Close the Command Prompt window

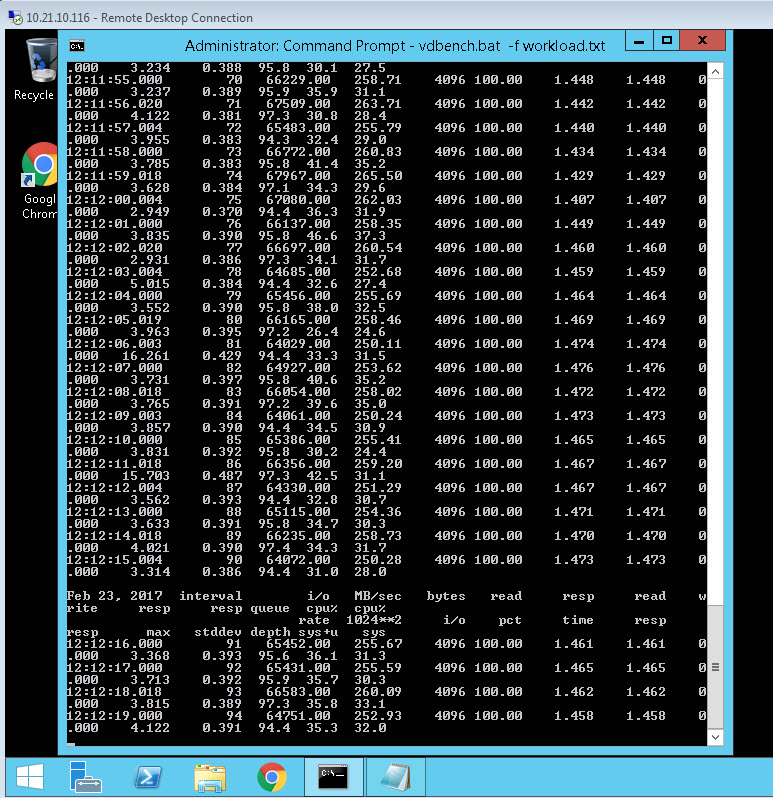702,41
